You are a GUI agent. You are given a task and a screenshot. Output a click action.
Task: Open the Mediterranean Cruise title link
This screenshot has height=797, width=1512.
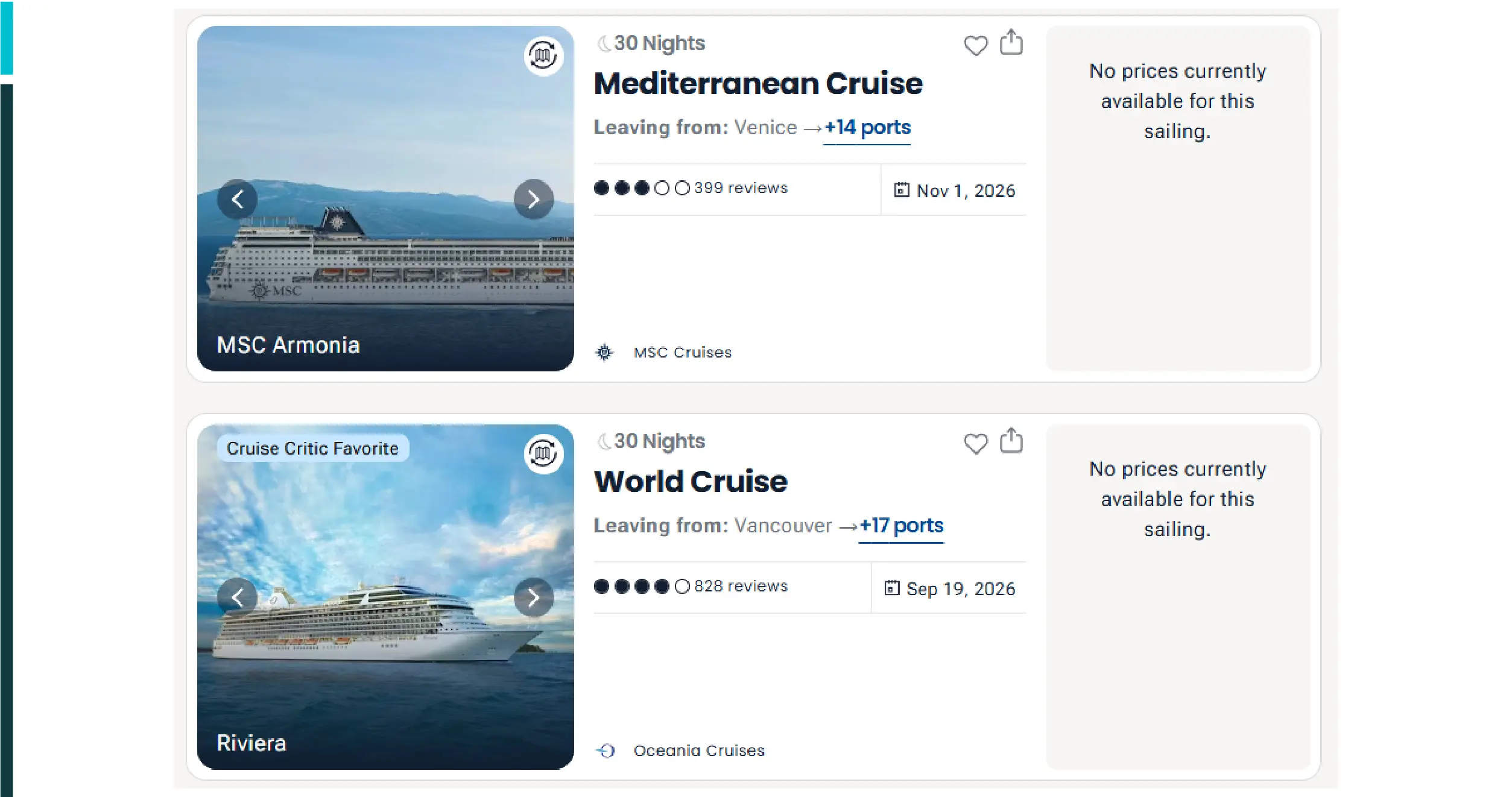(758, 83)
